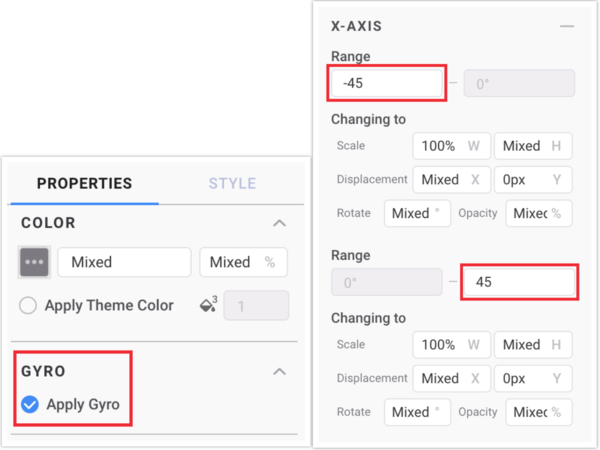Select the Apply Theme Color radio button
Viewport: 600px width, 450px height.
click(x=29, y=306)
